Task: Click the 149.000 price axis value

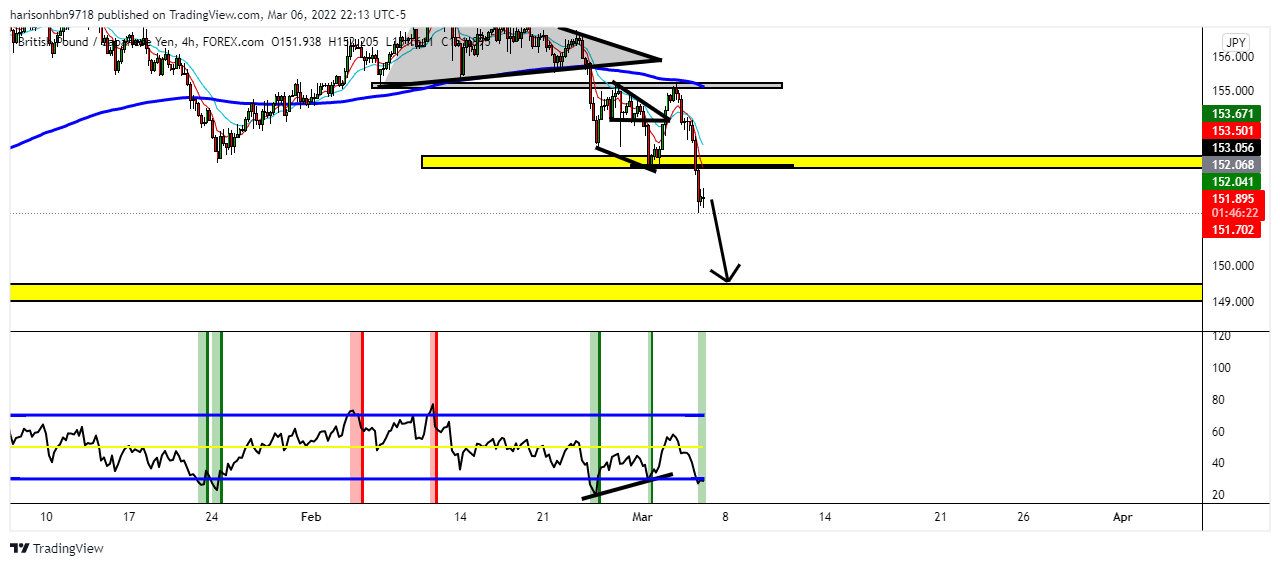Action: [x=1233, y=301]
